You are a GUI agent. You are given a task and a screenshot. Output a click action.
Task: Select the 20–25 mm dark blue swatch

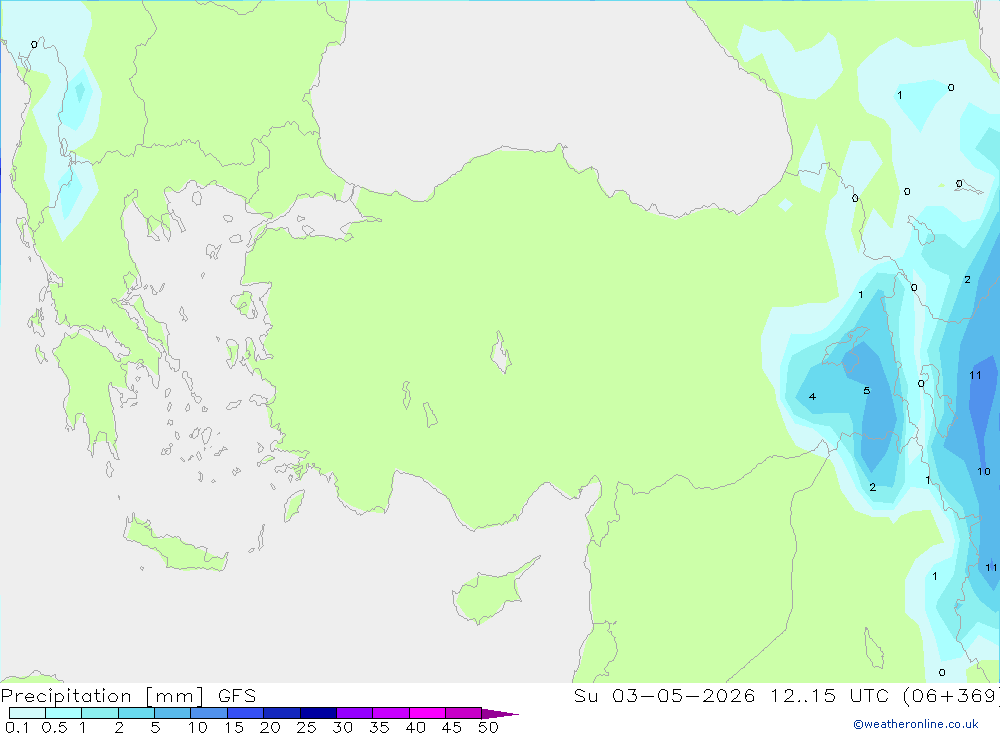coord(281,713)
